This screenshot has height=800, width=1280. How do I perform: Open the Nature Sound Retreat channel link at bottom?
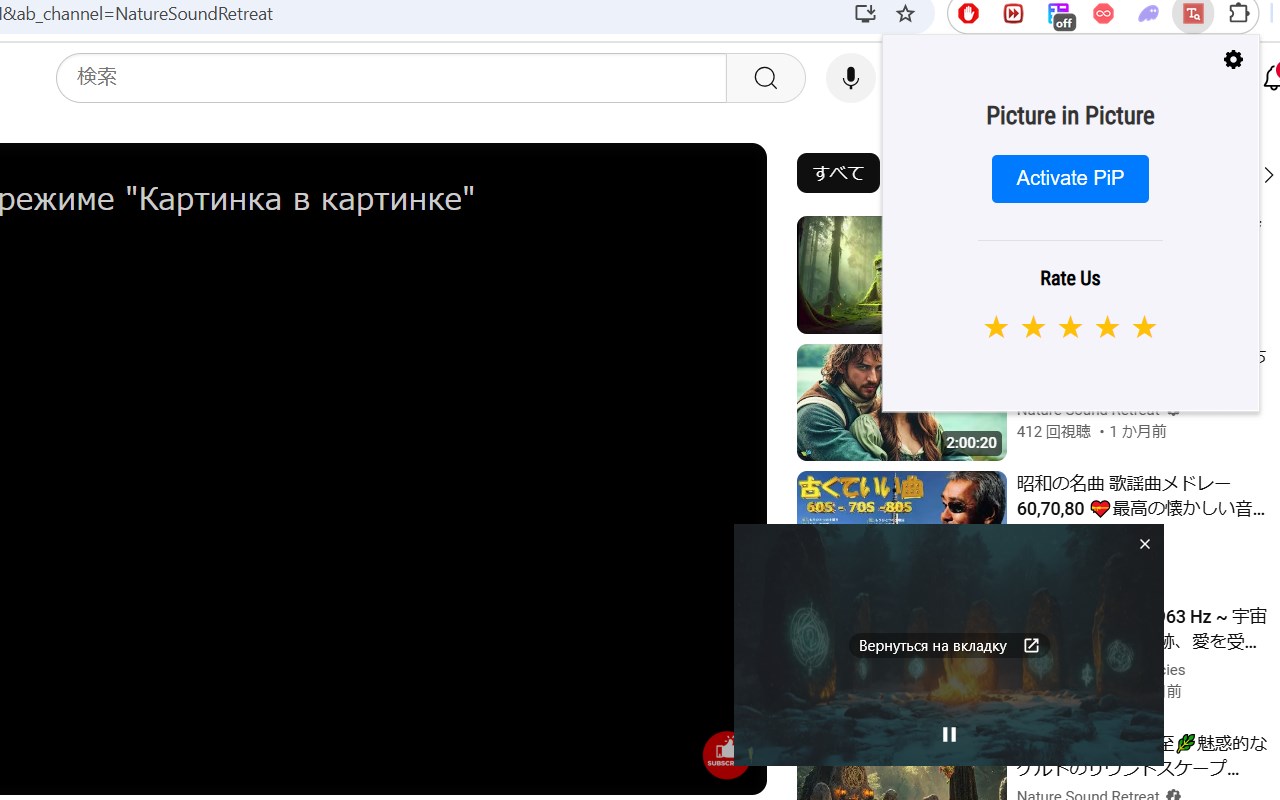(1088, 796)
